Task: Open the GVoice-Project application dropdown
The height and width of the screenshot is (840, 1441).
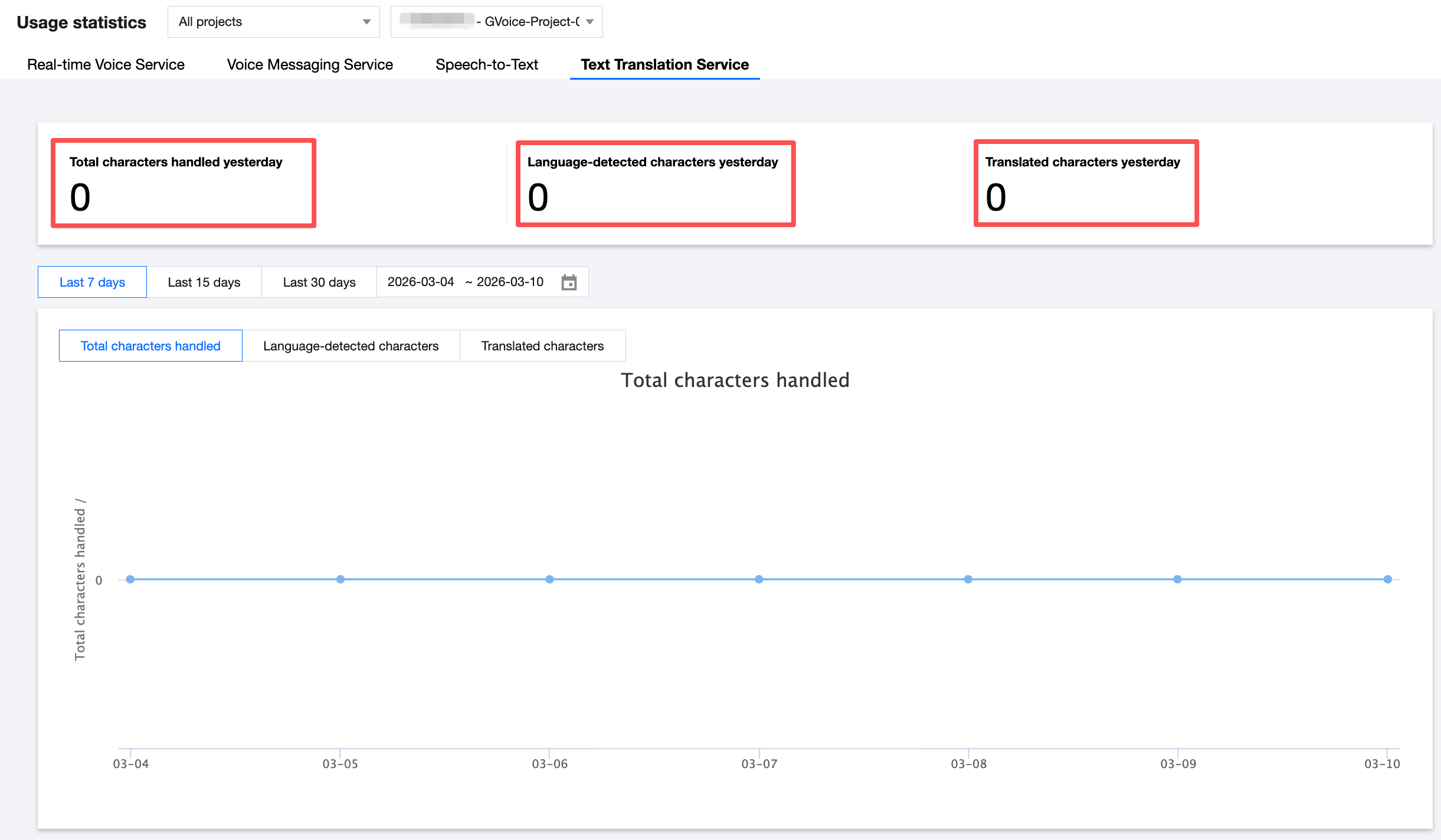Action: pyautogui.click(x=496, y=22)
